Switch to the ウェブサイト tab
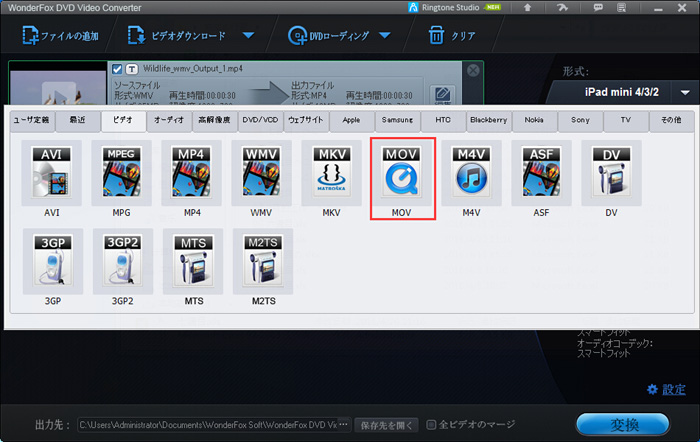 [x=306, y=121]
